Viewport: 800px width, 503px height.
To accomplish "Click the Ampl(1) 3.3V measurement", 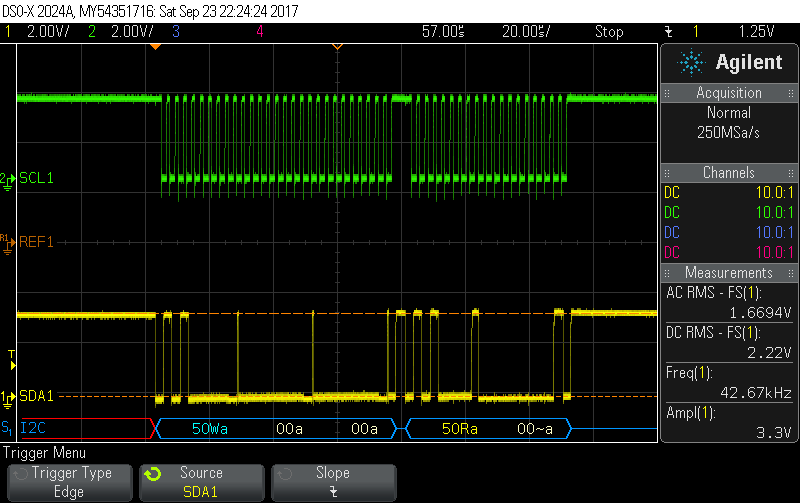I will (x=729, y=423).
